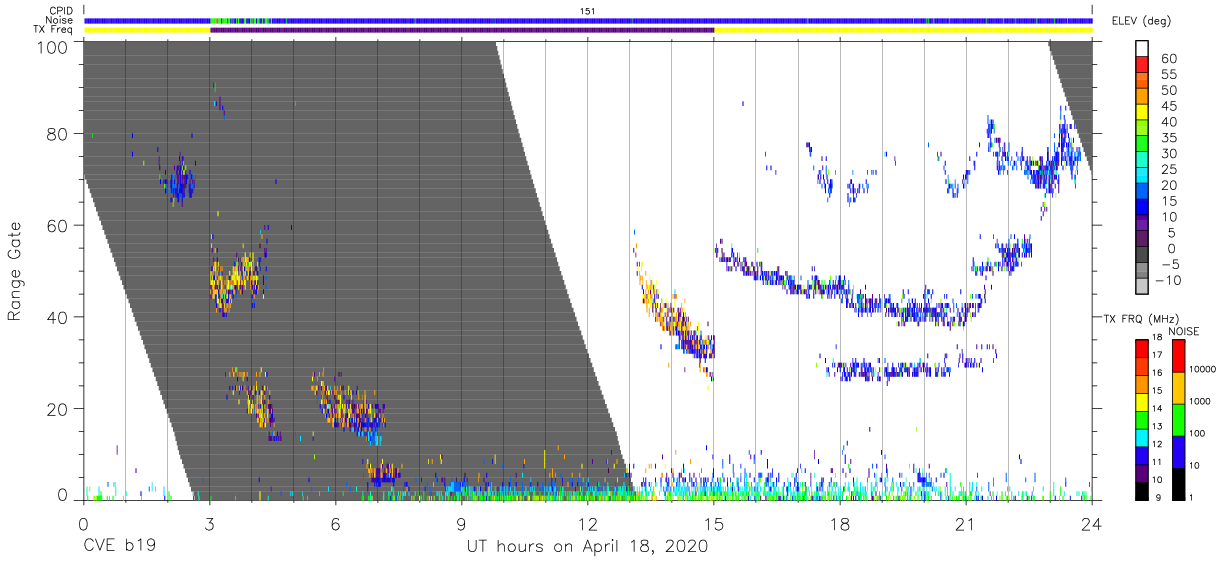Pick the green 100–1000 NOISE colorbar segment

[x=1178, y=420]
